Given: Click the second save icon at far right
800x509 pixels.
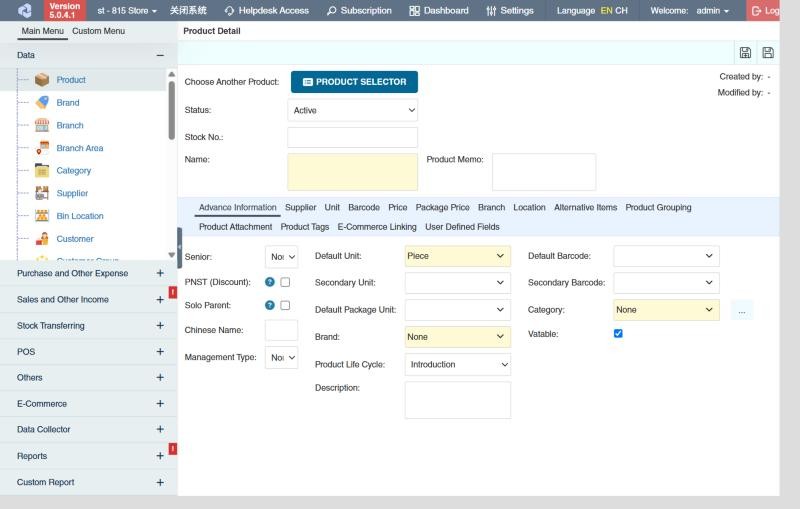Looking at the screenshot, I should [x=767, y=53].
